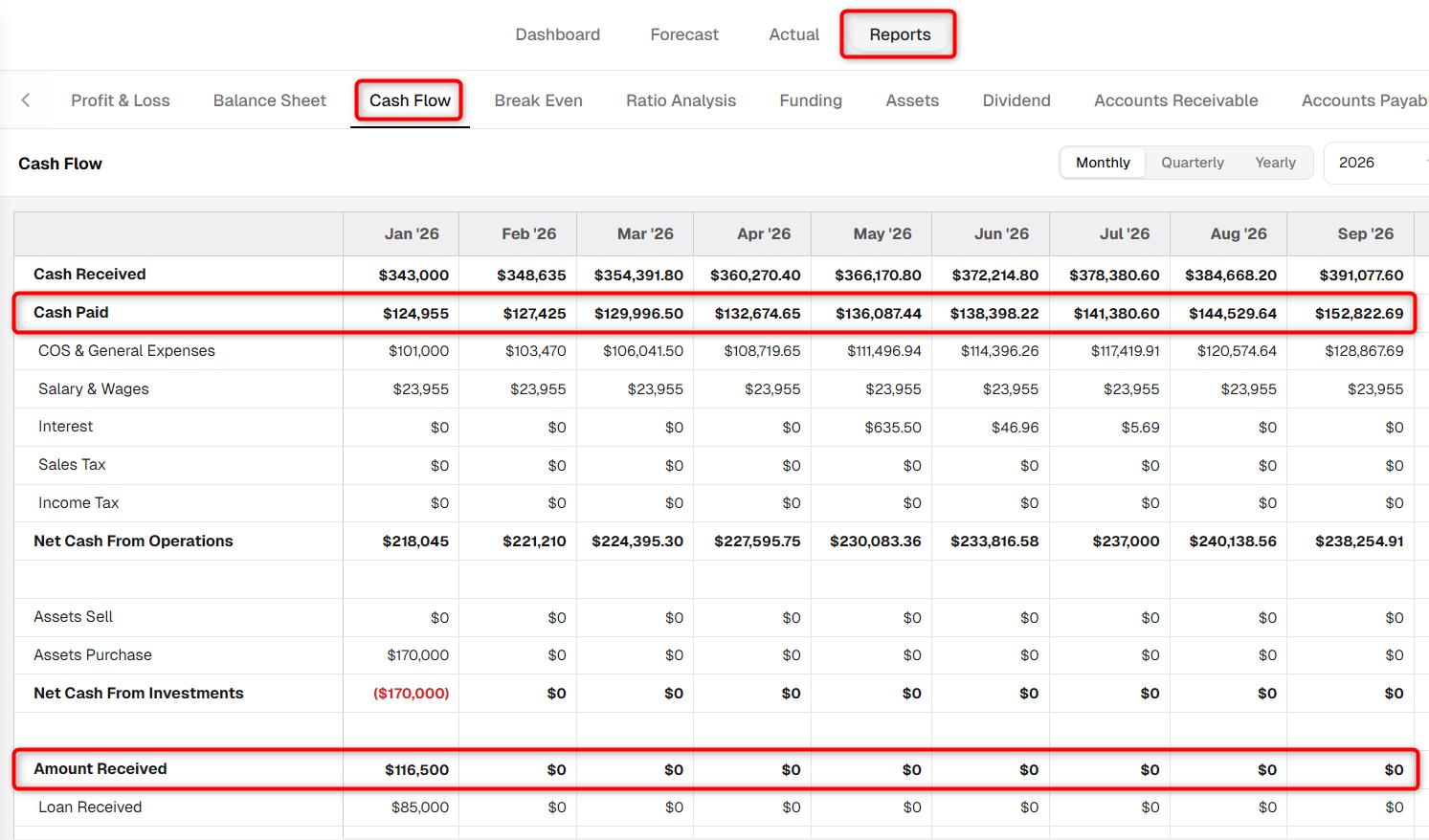This screenshot has width=1429, height=840.
Task: Go to the Funding report
Action: [811, 100]
